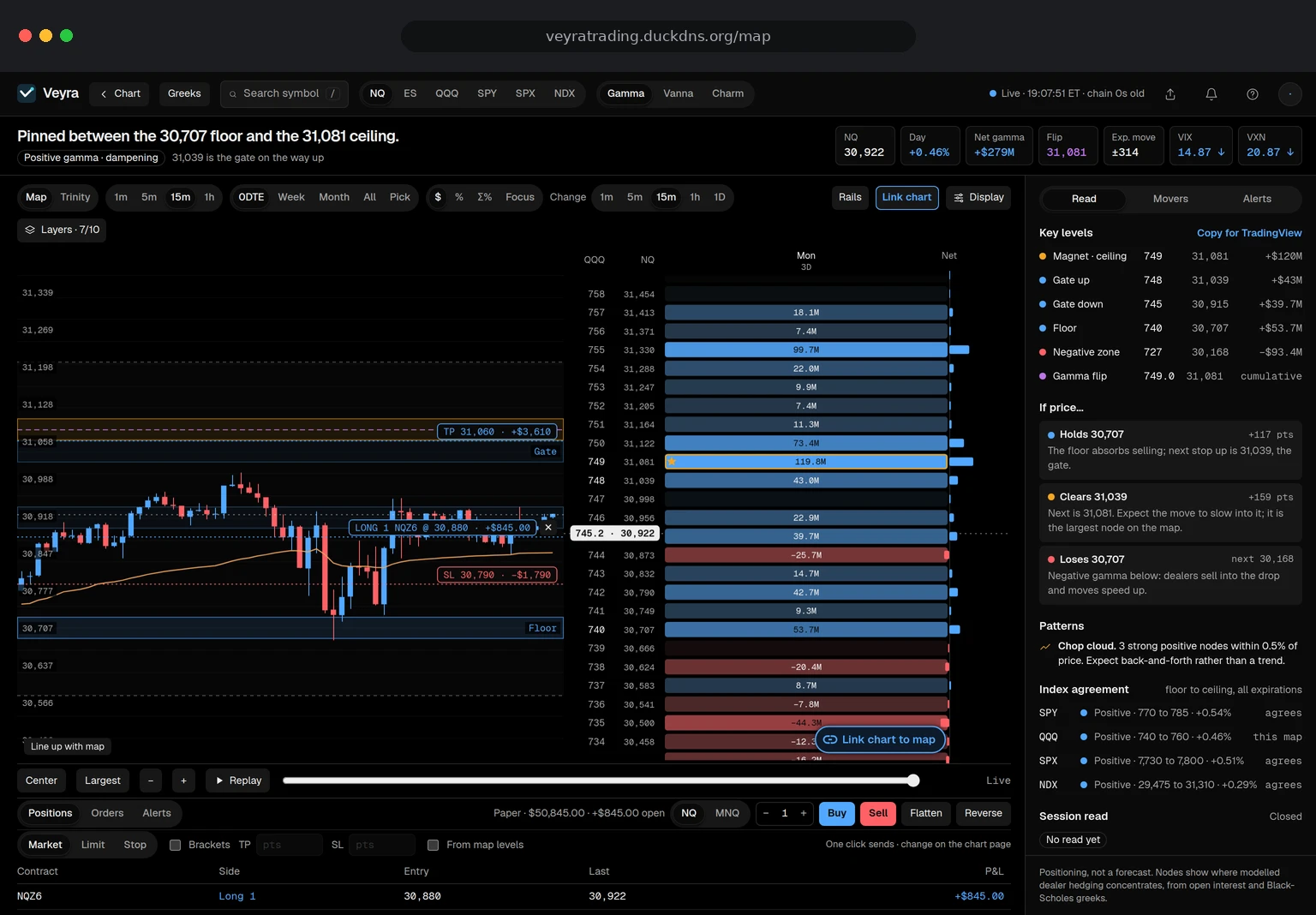
Task: Open the Display options menu
Action: click(978, 197)
